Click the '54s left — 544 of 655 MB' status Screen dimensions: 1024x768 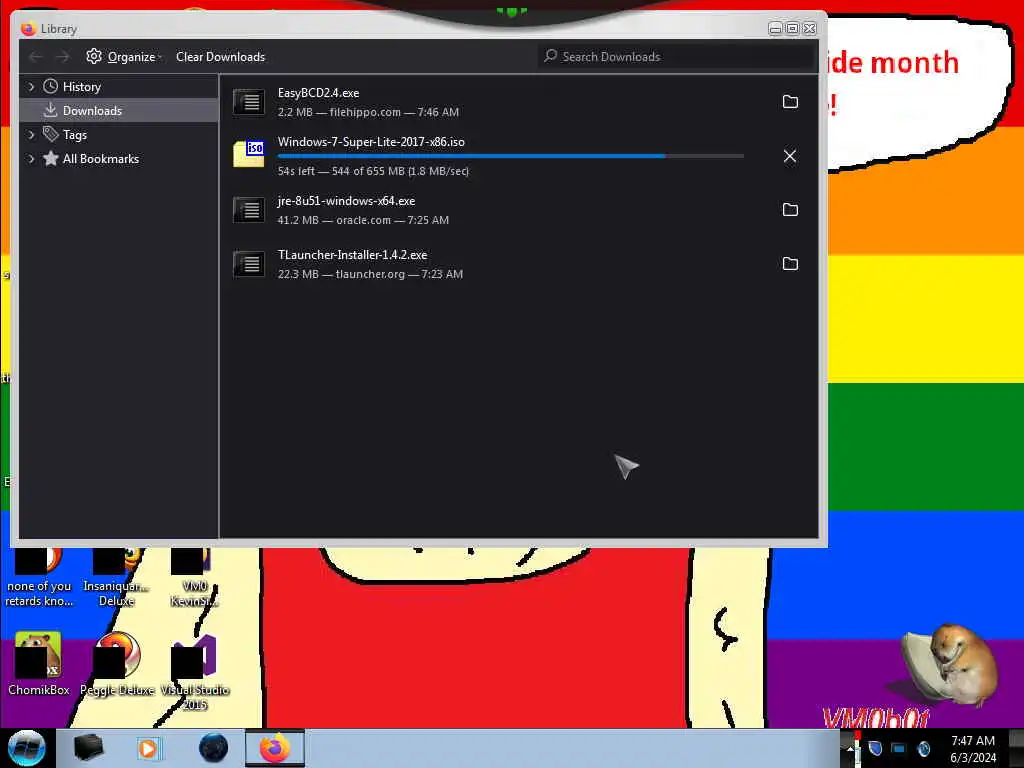pos(373,171)
